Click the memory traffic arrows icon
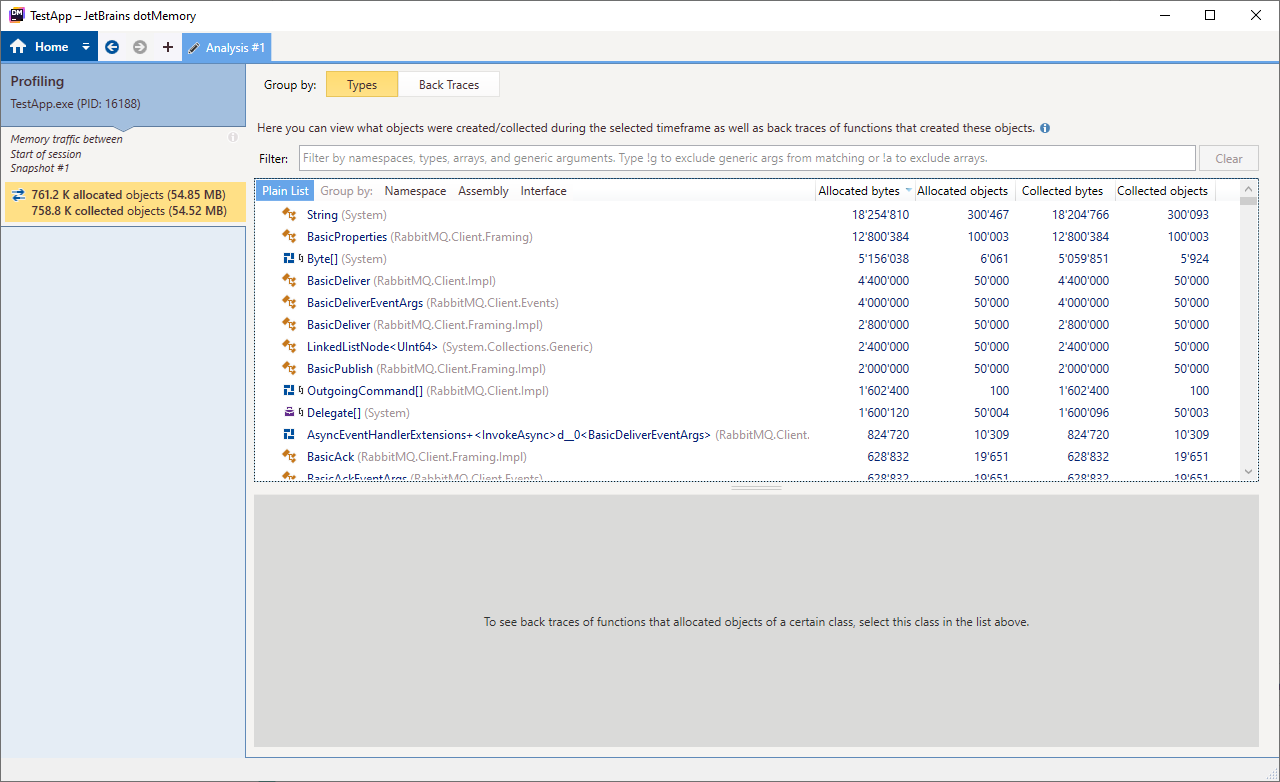This screenshot has height=782, width=1280. 18,195
